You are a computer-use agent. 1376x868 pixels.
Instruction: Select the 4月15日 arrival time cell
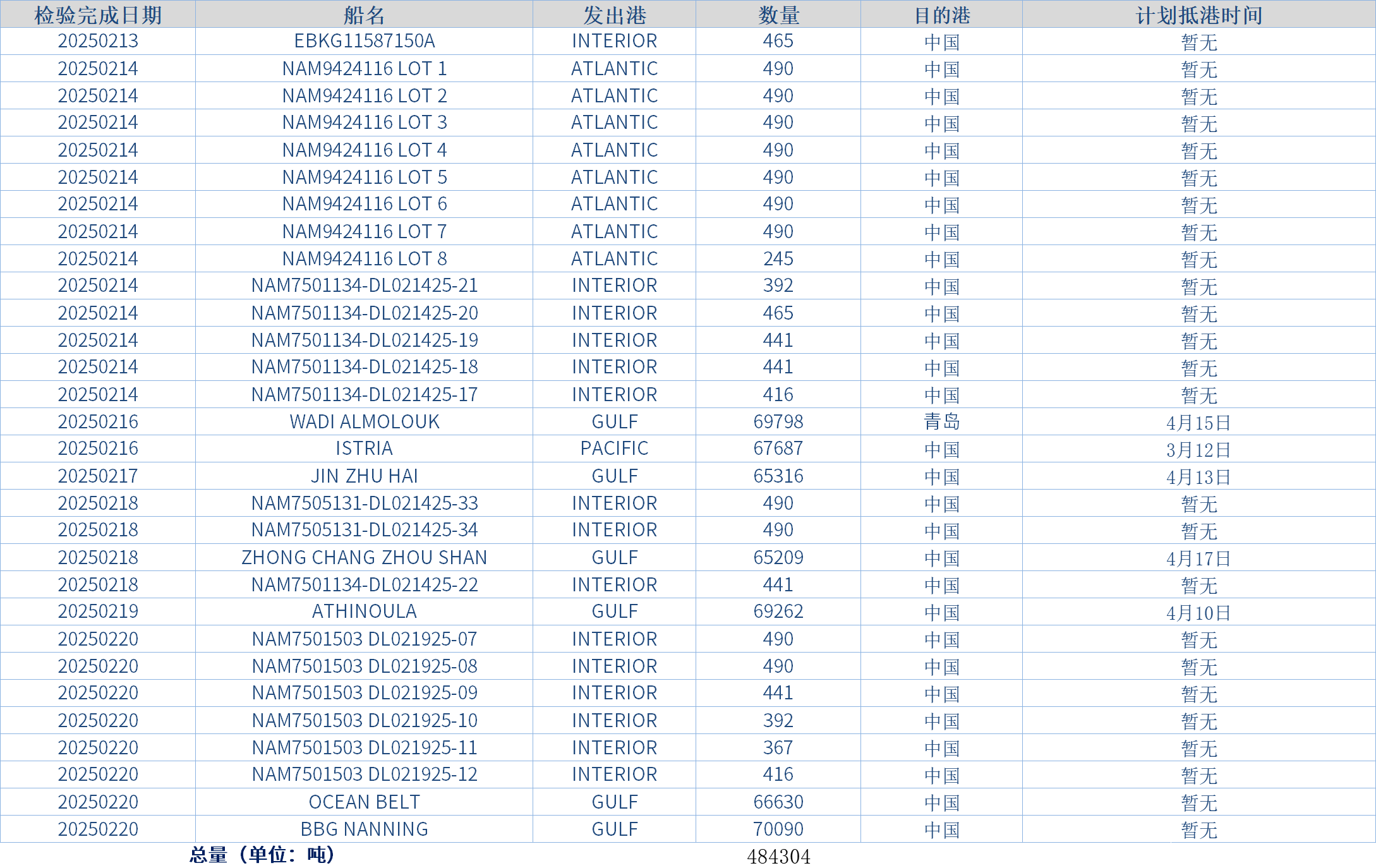(x=1198, y=422)
